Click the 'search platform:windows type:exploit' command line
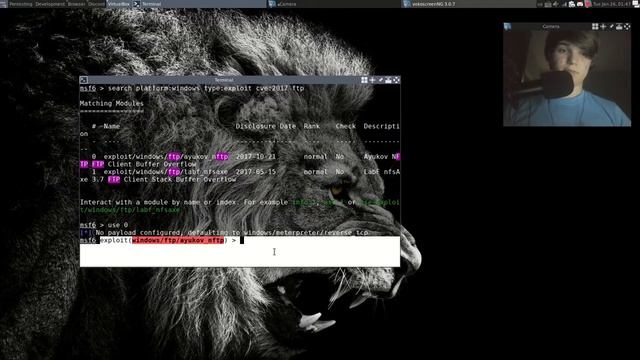Screen dimensions: 640x360 point(192,88)
